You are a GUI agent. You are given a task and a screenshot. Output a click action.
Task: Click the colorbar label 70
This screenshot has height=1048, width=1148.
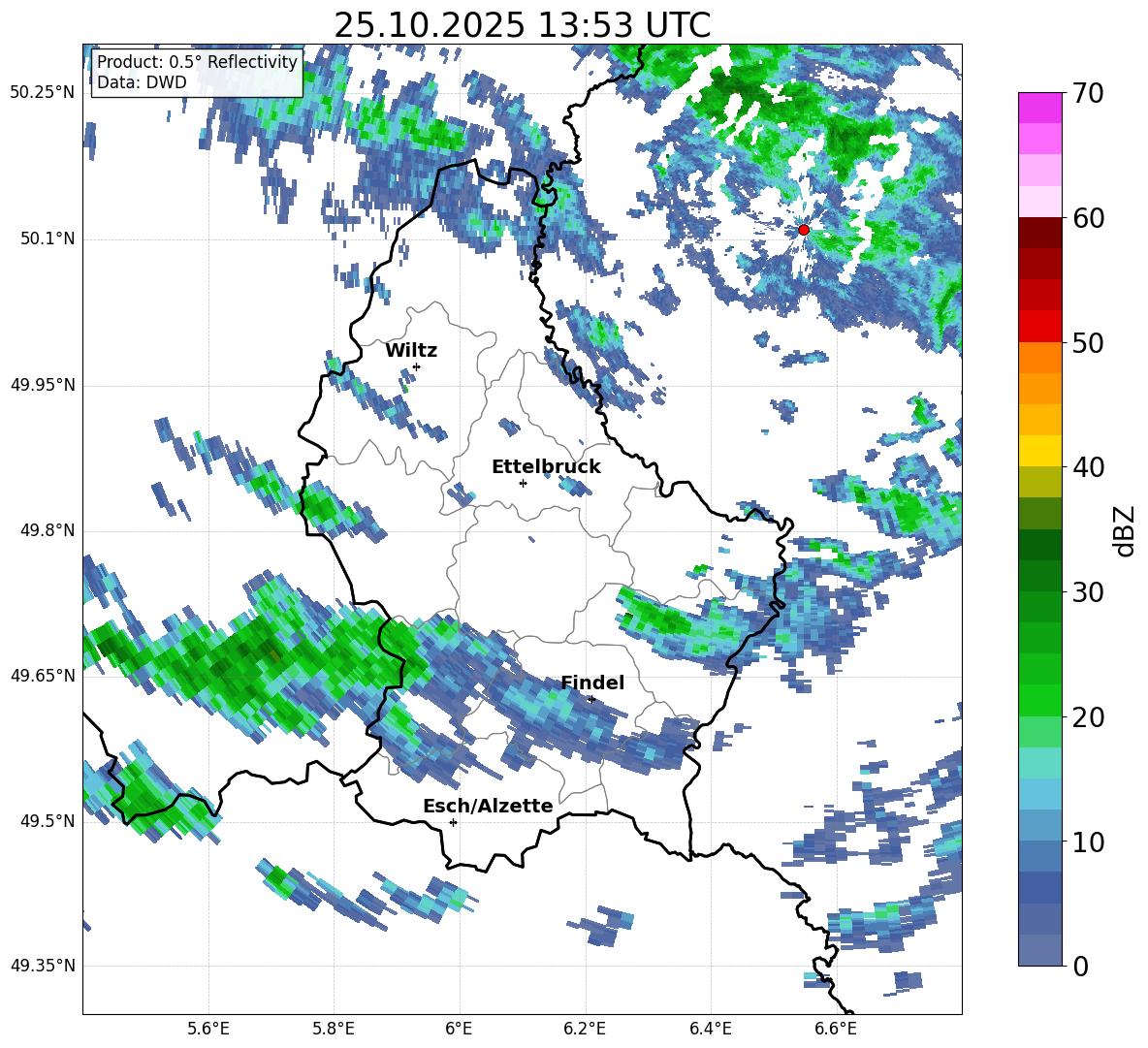click(x=1089, y=94)
